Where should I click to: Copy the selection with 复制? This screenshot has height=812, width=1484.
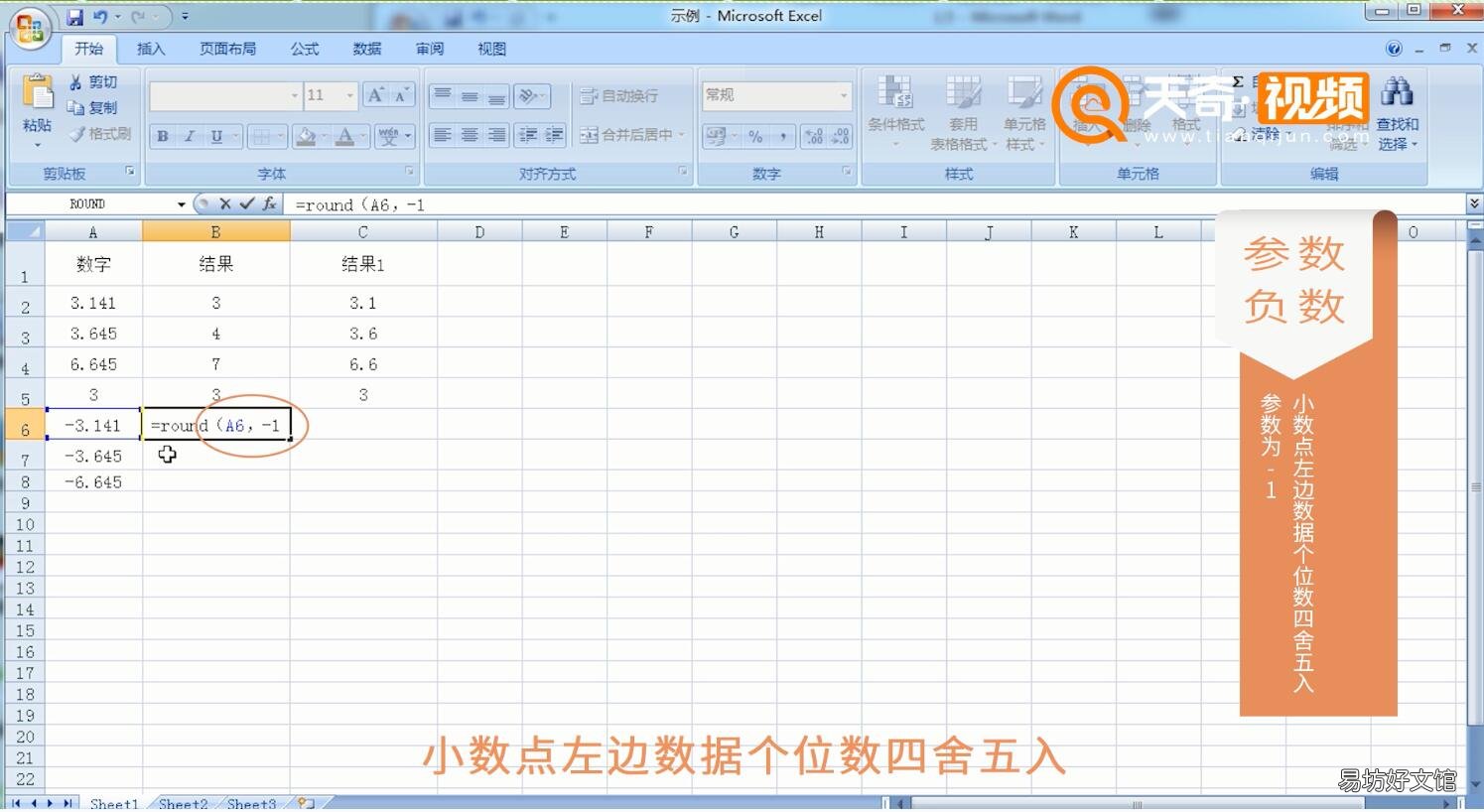(x=92, y=107)
